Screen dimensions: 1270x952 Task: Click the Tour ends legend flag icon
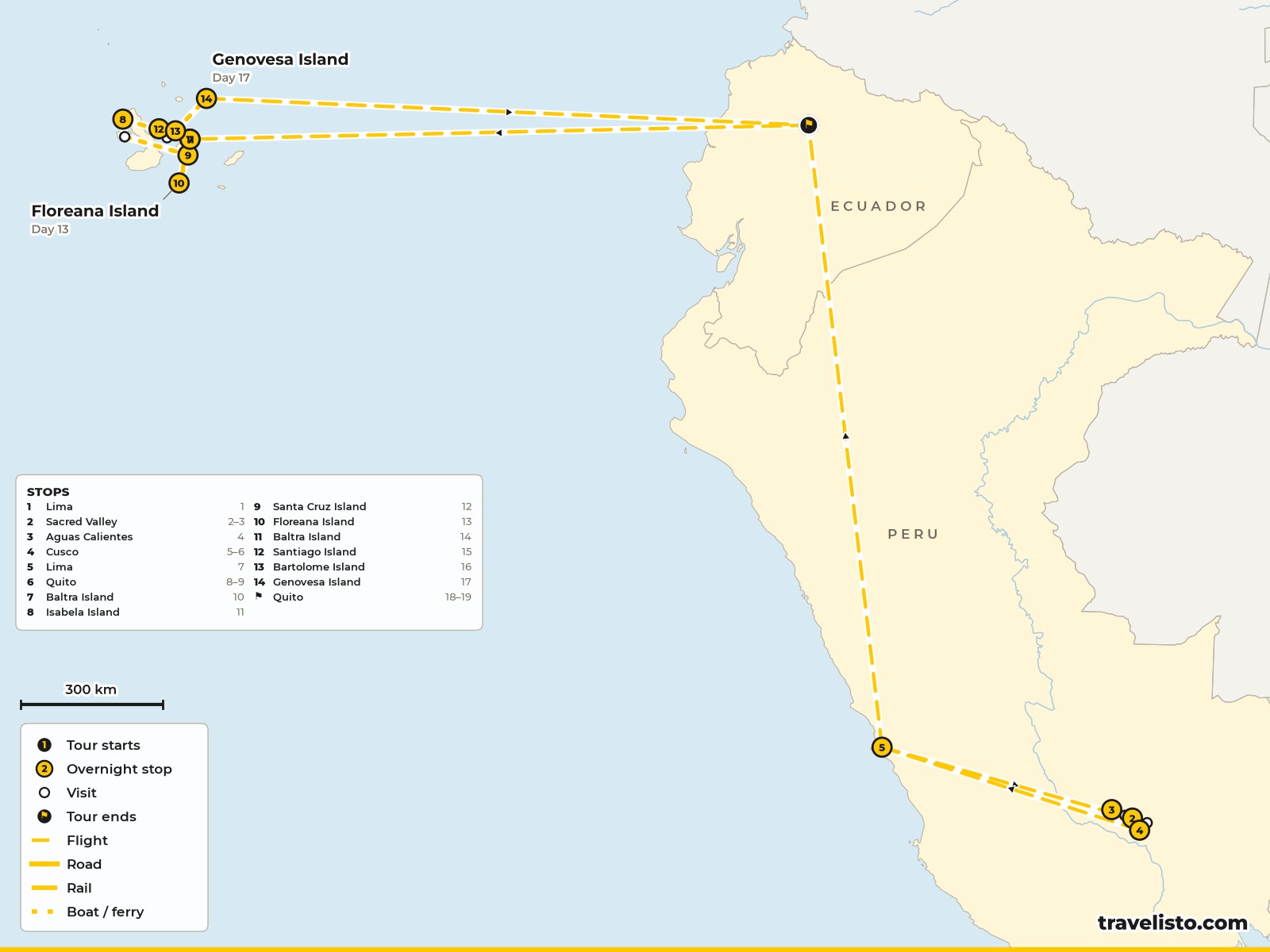[x=44, y=816]
